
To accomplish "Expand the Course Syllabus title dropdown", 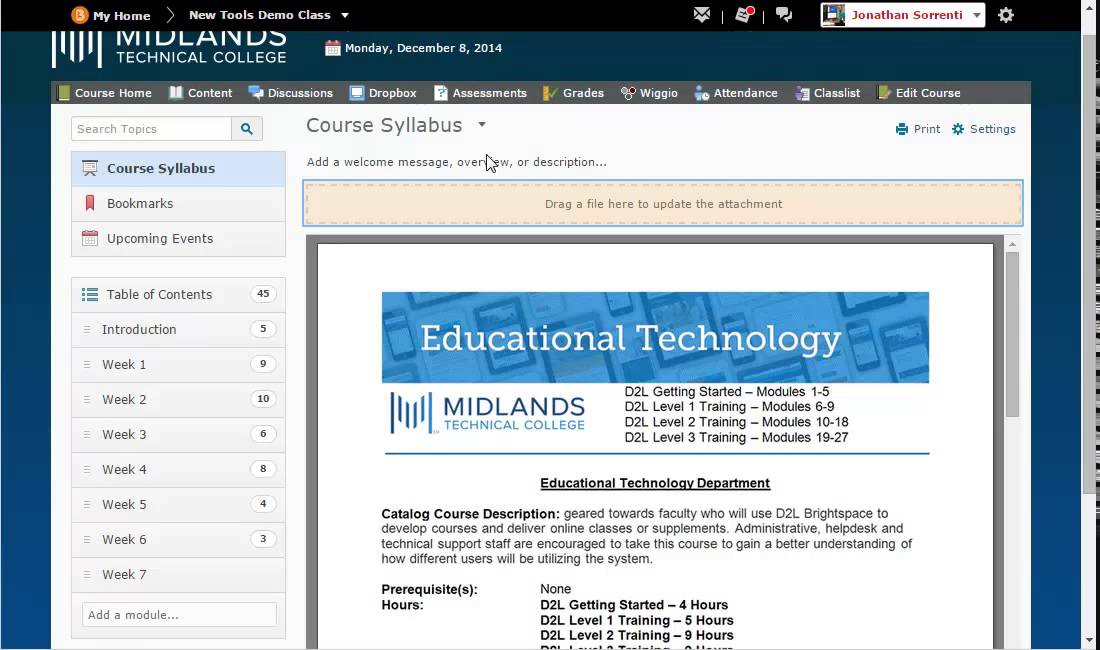I will point(482,125).
